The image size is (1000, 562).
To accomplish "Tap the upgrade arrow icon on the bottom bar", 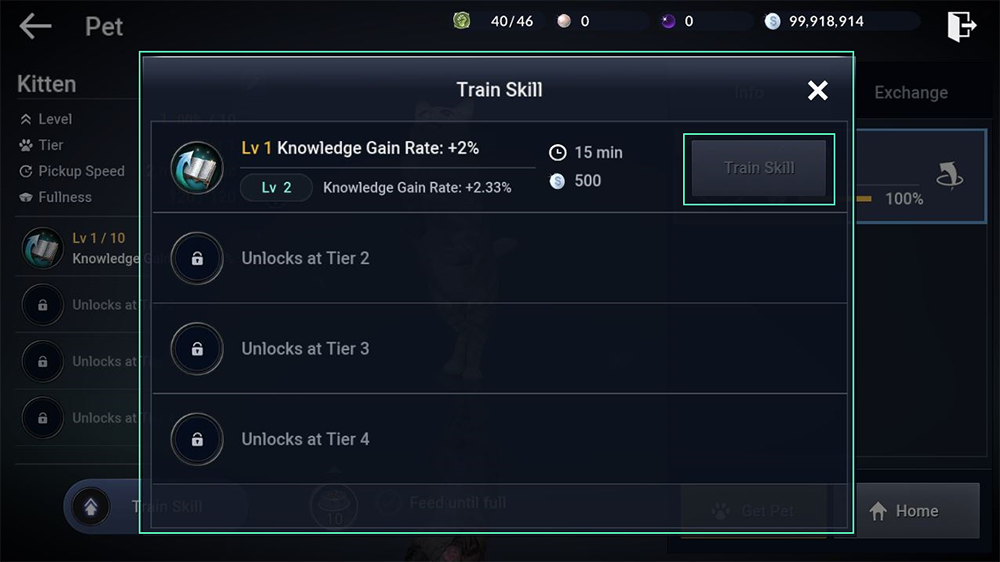I will [91, 507].
